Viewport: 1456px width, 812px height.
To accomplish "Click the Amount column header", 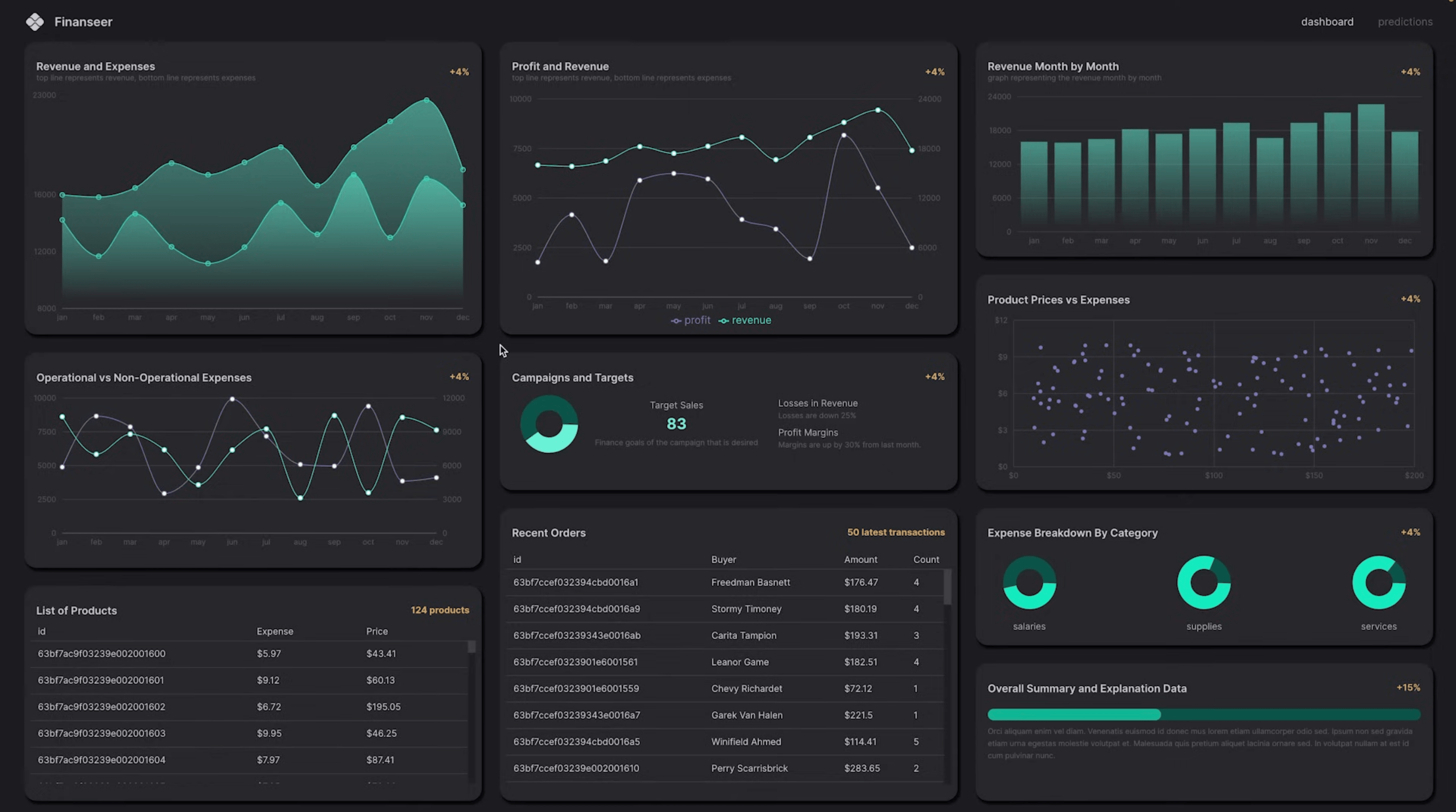I will pos(860,559).
